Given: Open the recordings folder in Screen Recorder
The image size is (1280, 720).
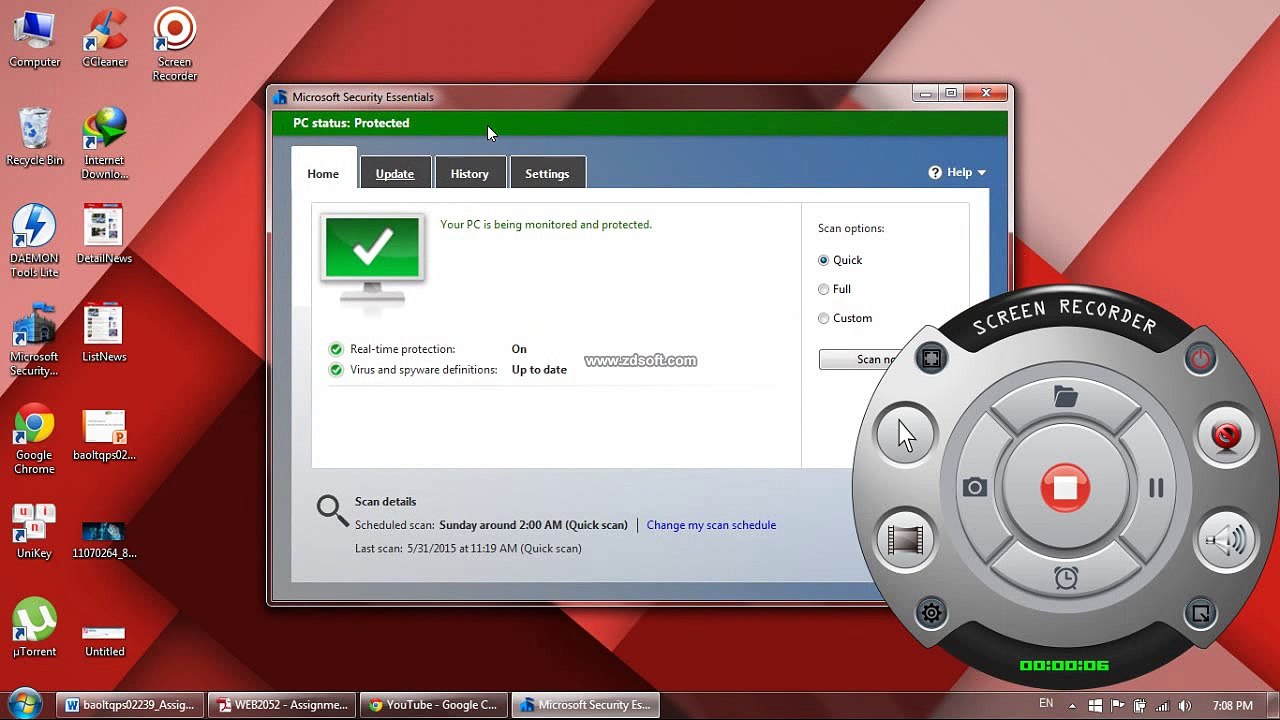Looking at the screenshot, I should click(x=1066, y=398).
